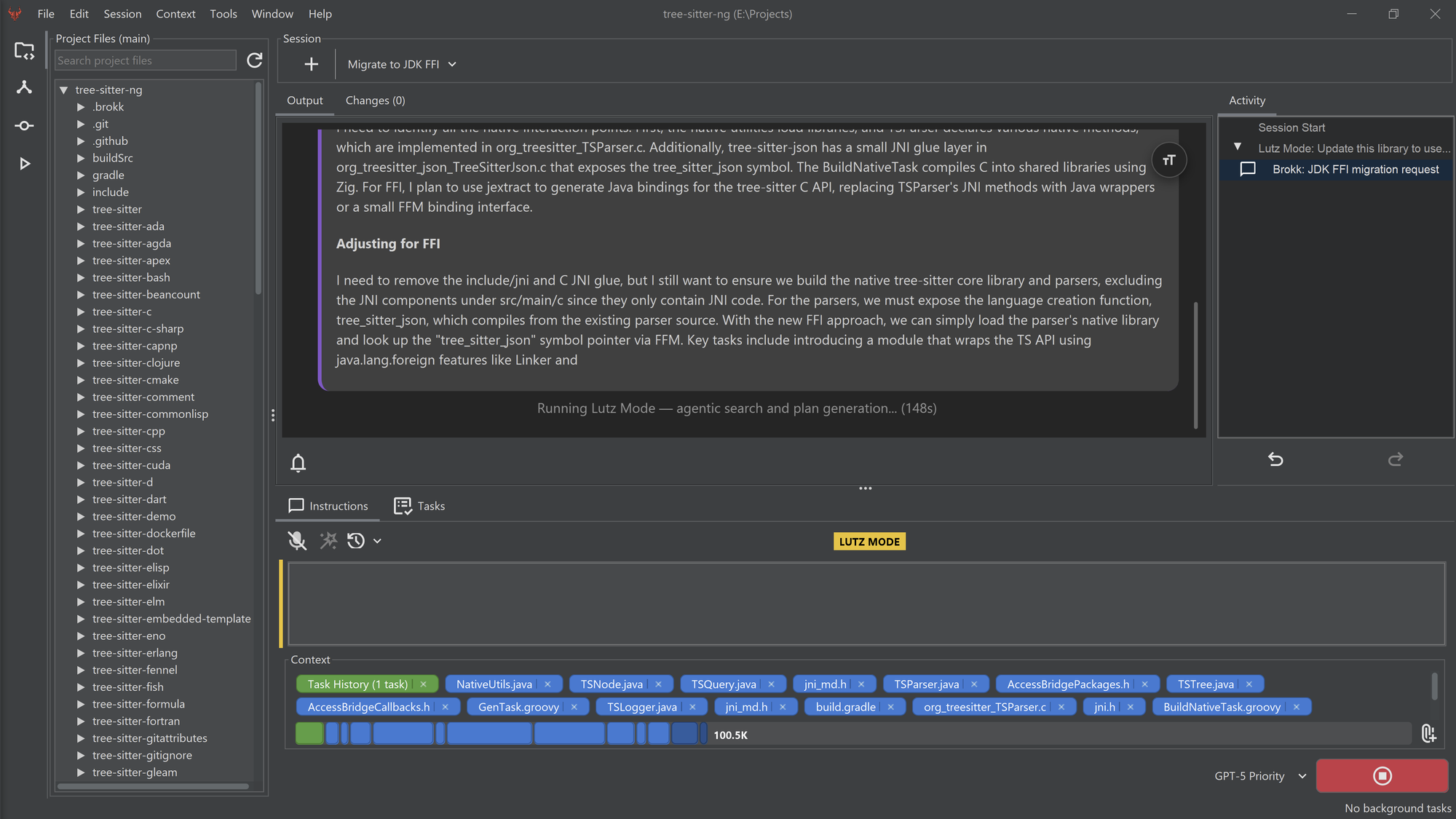
Task: Switch to the Changes (0) tab
Action: 375,100
